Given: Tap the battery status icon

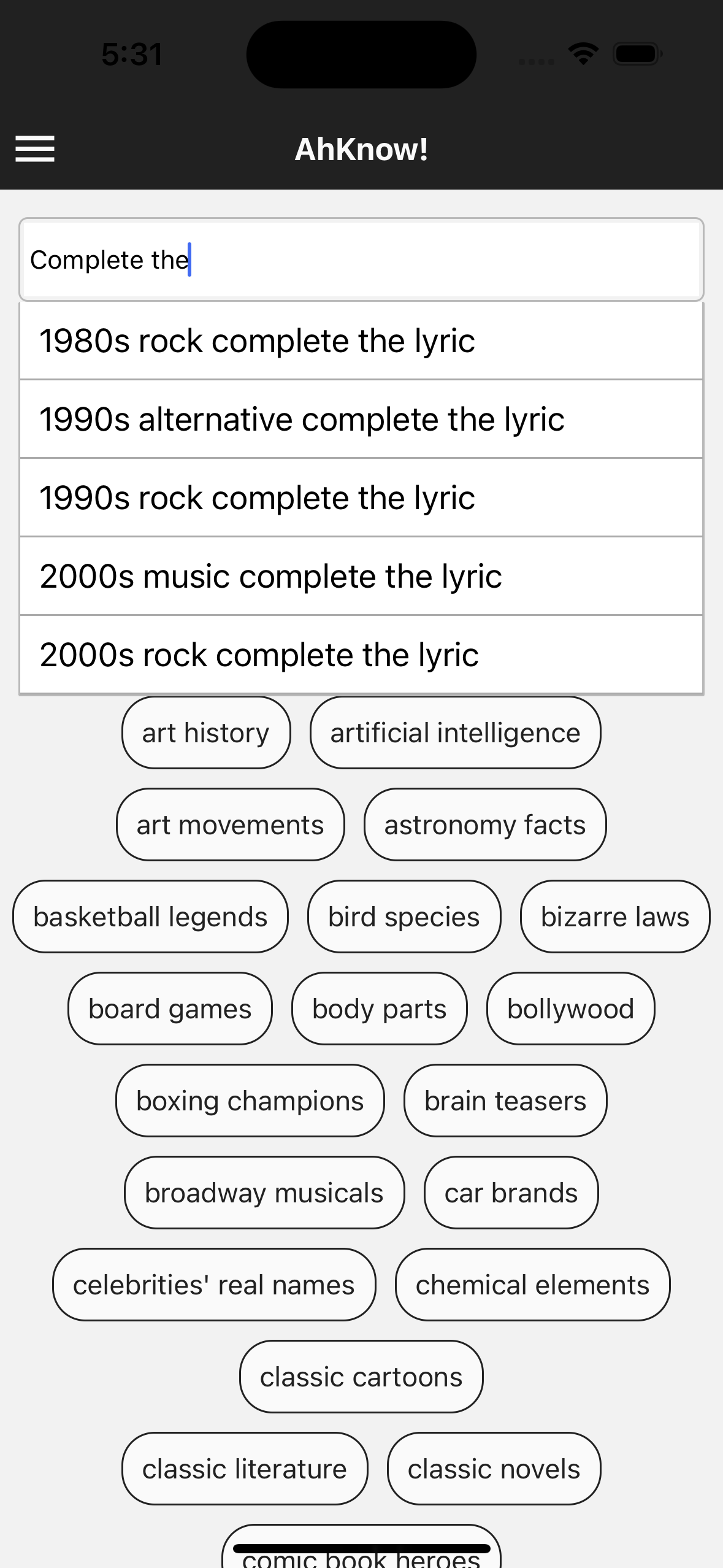Looking at the screenshot, I should point(638,54).
